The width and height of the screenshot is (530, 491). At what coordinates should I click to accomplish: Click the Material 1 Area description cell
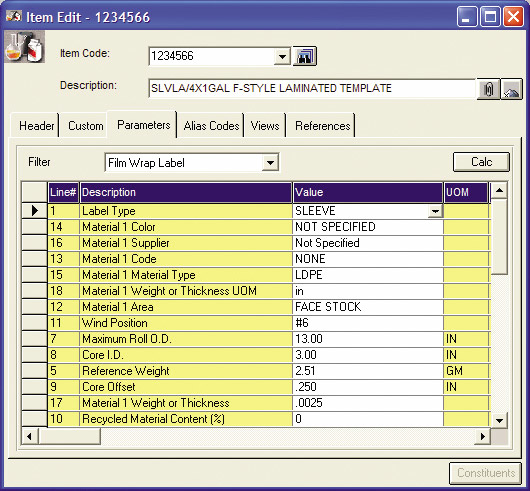point(186,307)
